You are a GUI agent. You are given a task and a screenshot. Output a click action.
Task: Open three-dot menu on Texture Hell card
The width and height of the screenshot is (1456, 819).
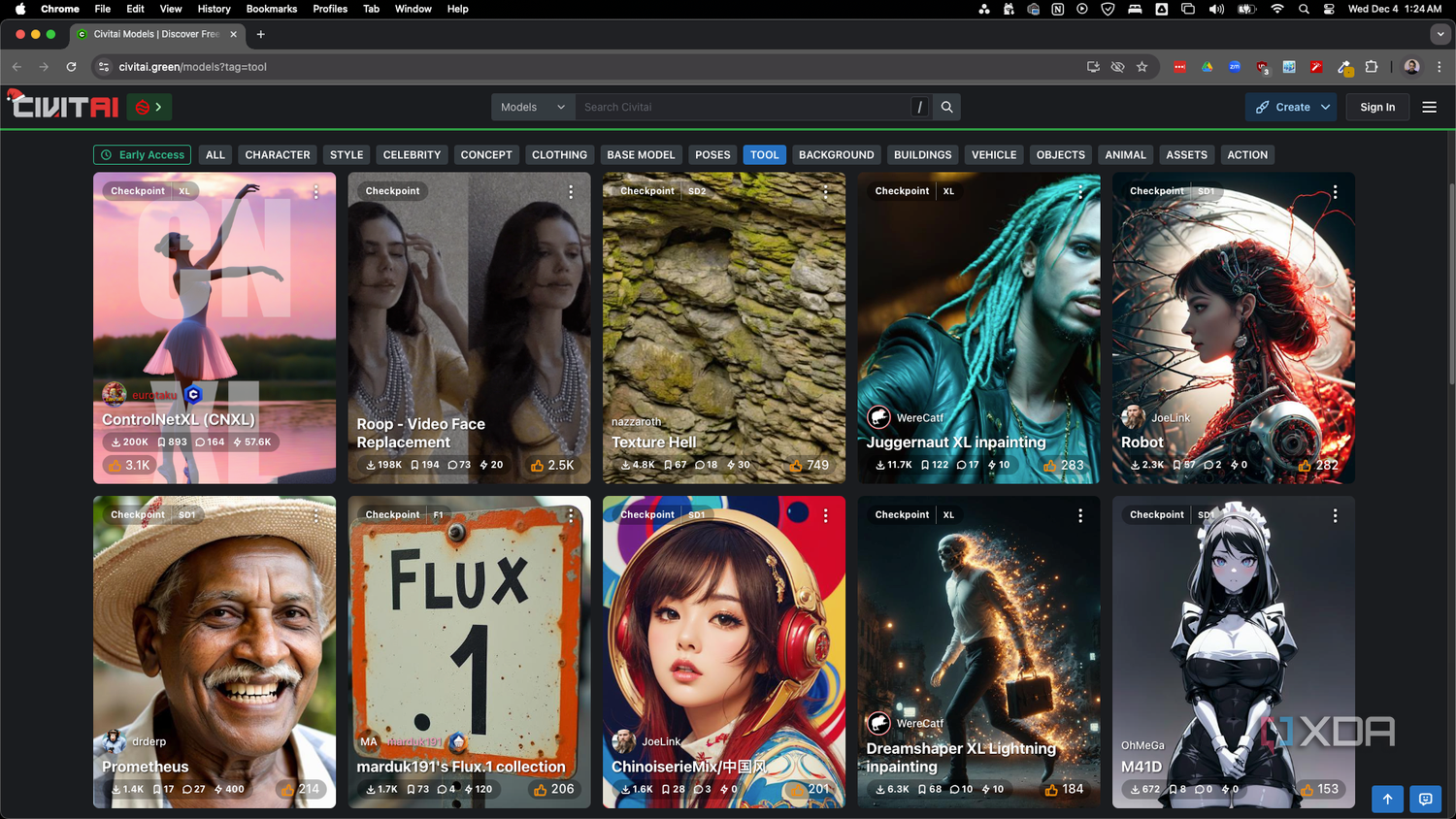(825, 192)
